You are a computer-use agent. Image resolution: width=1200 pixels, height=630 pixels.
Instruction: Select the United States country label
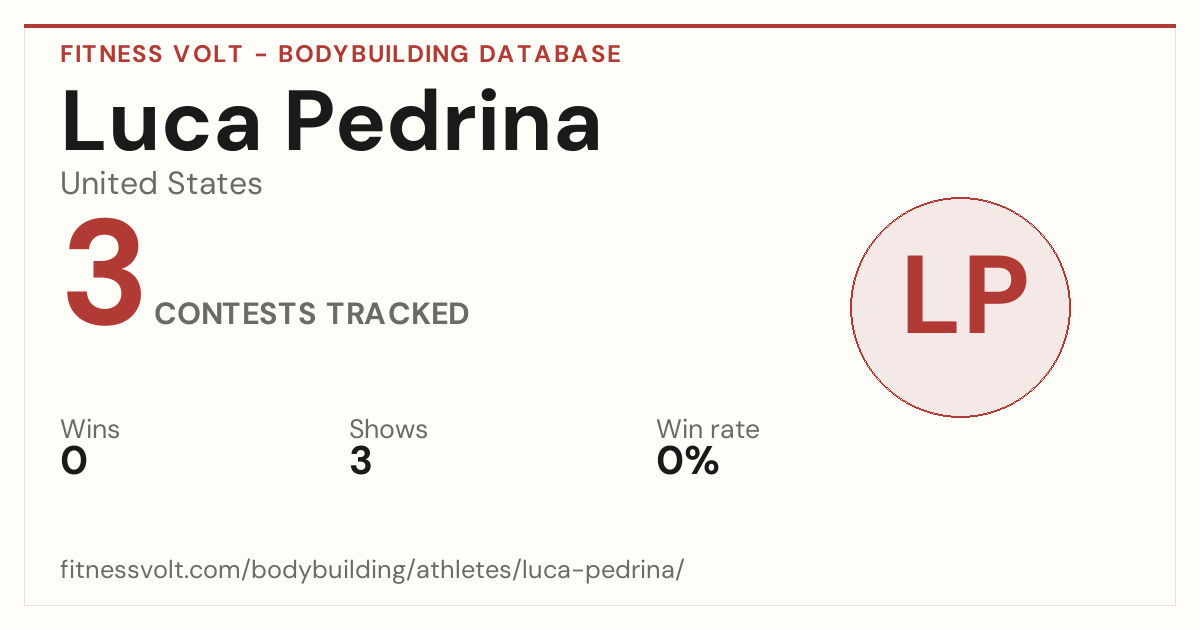(x=161, y=184)
